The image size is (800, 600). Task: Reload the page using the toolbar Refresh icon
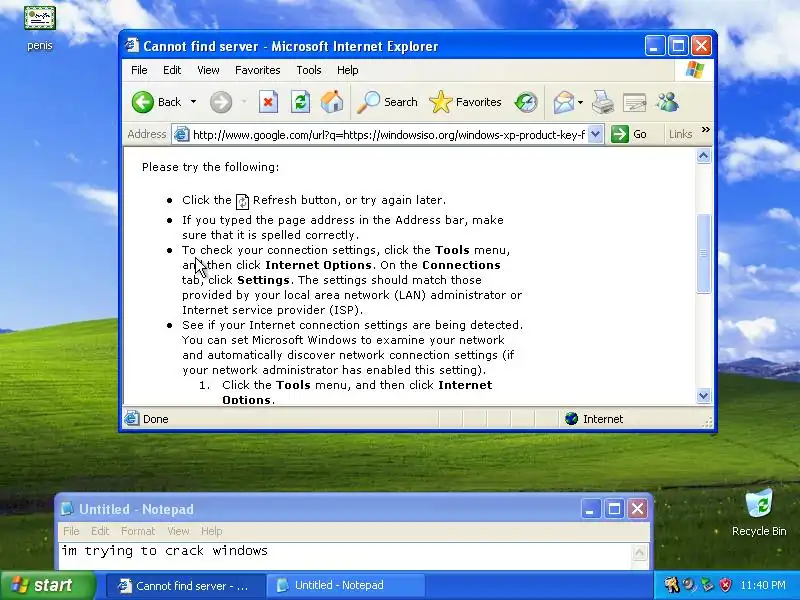coord(301,102)
